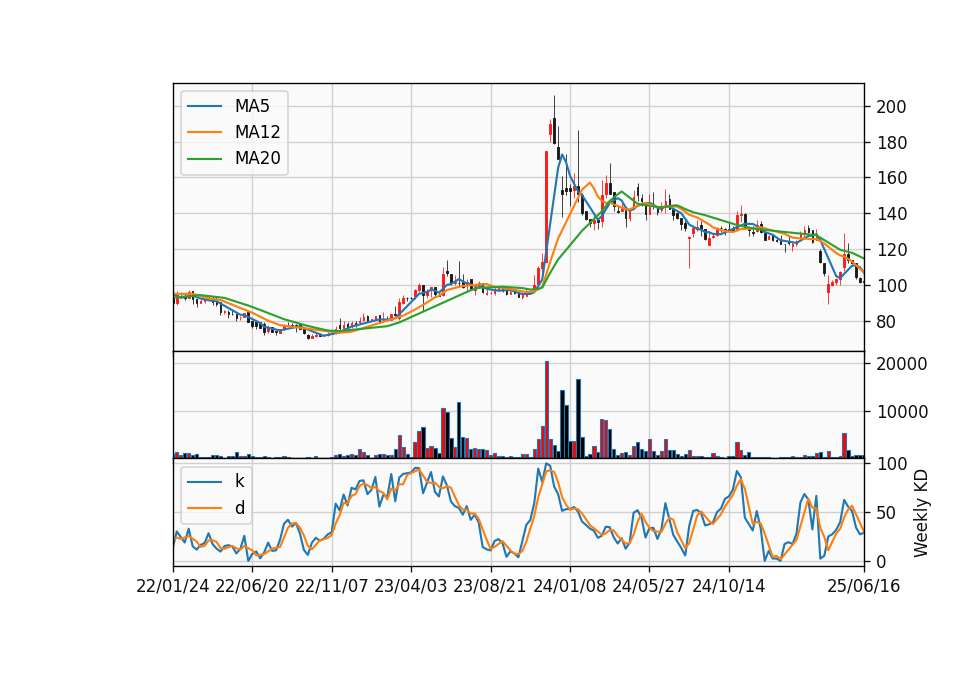Click the 25/06/16 date tick label

click(864, 586)
